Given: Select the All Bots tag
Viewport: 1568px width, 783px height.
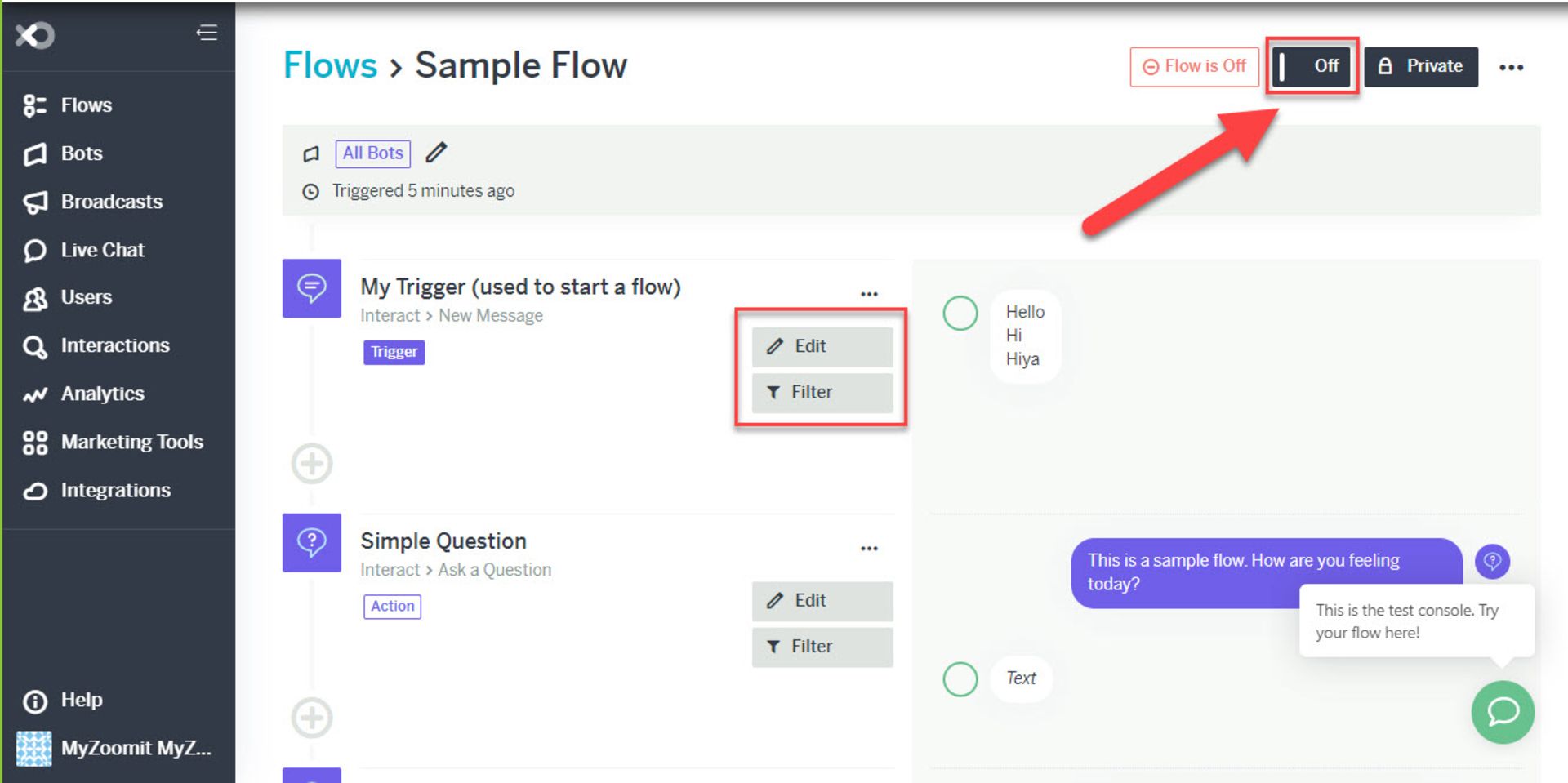Looking at the screenshot, I should coord(372,153).
